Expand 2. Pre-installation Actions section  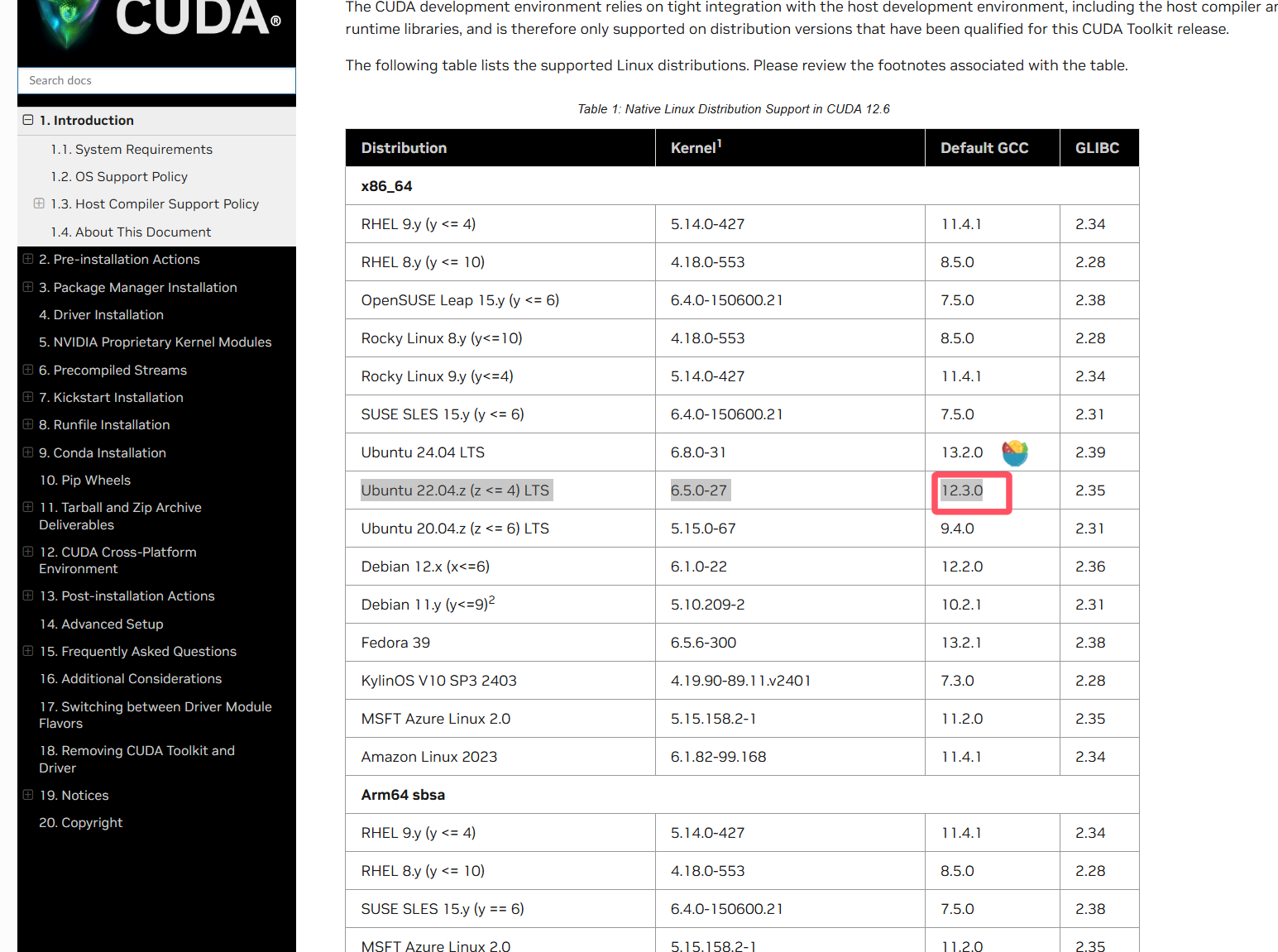(28, 259)
